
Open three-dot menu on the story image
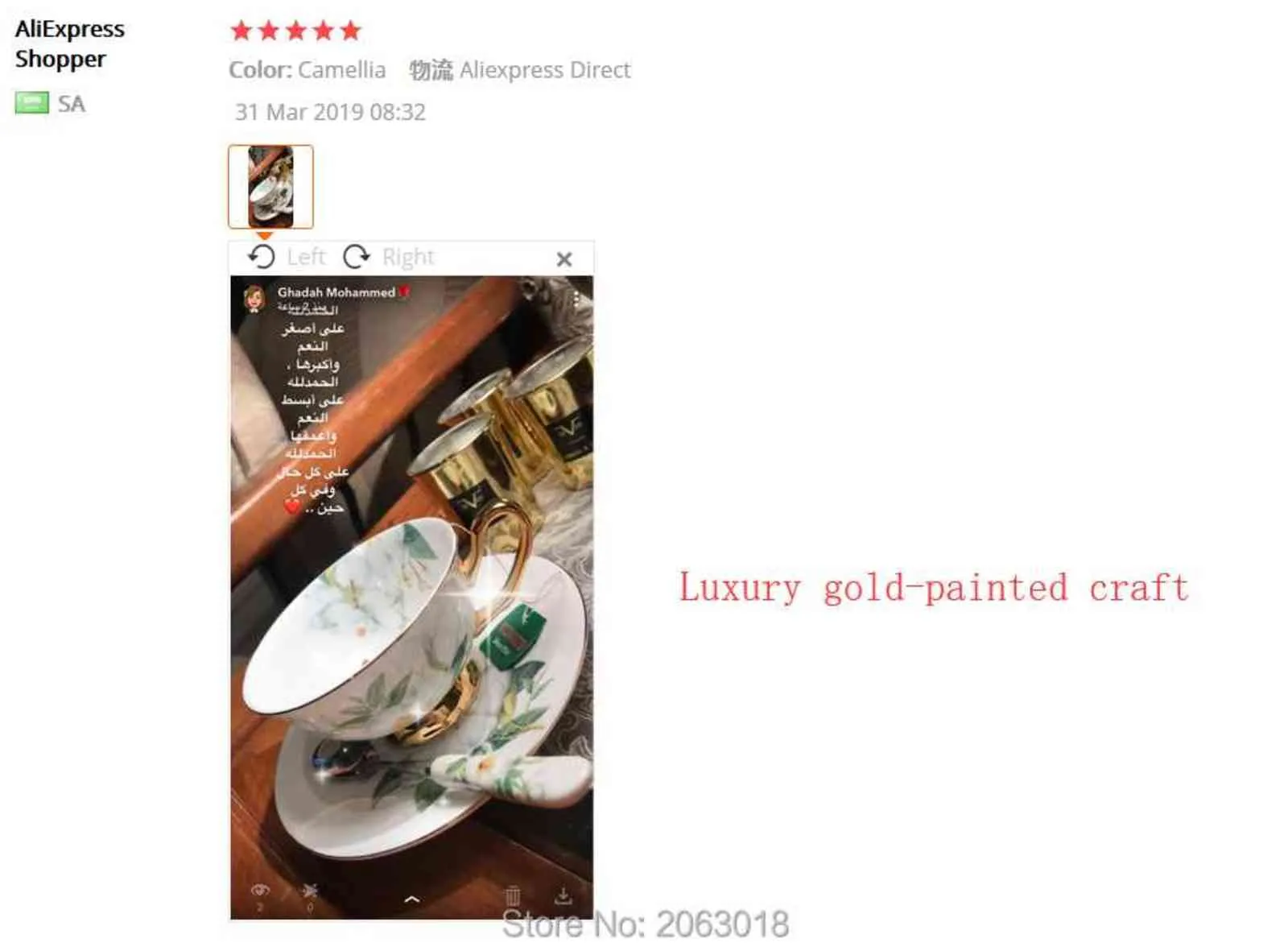(576, 299)
